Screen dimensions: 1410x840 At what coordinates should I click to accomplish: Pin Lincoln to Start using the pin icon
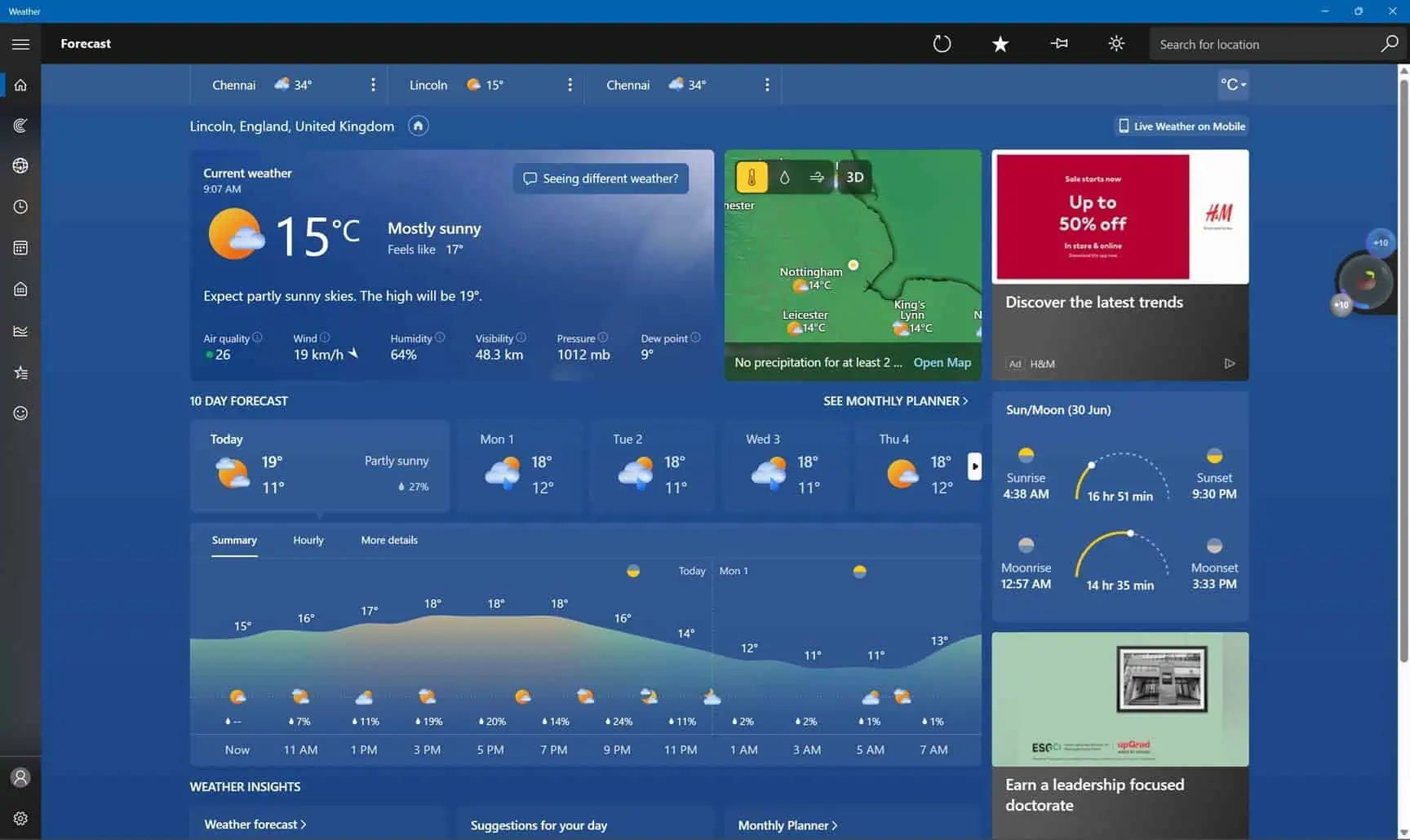click(1058, 43)
